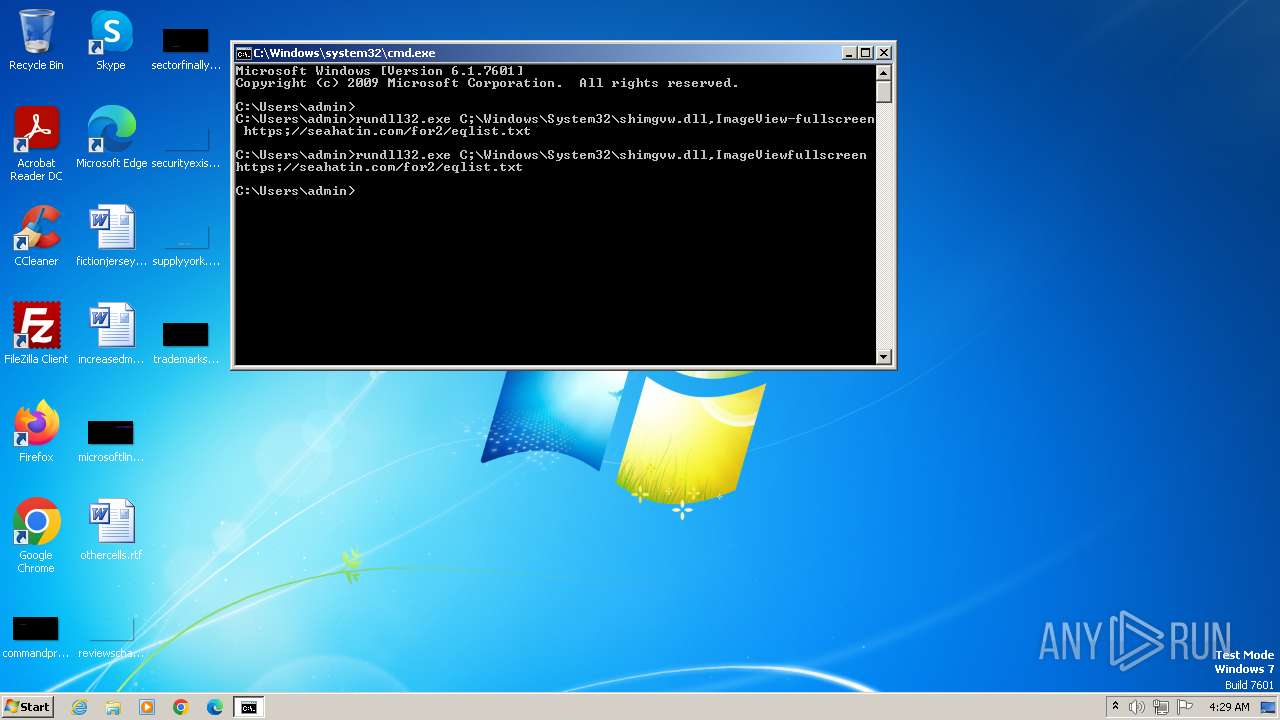Viewport: 1280px width, 720px height.
Task: Open othercells.rtf document
Action: pyautogui.click(x=111, y=530)
